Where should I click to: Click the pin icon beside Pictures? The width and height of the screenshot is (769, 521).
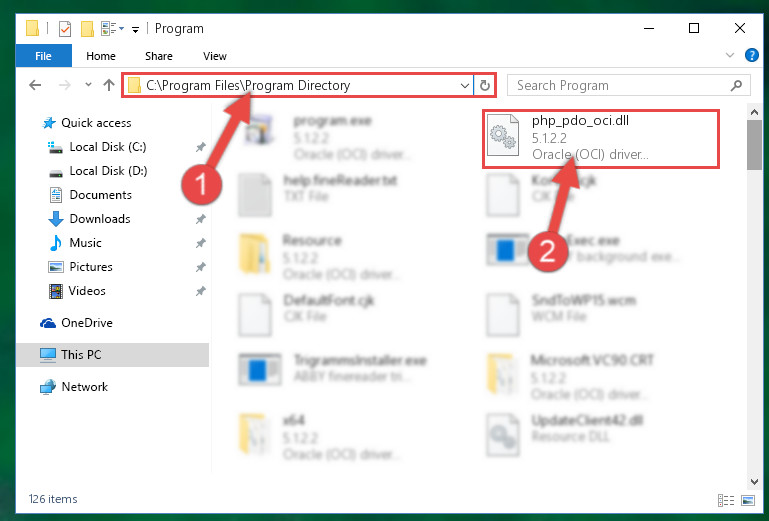click(201, 267)
